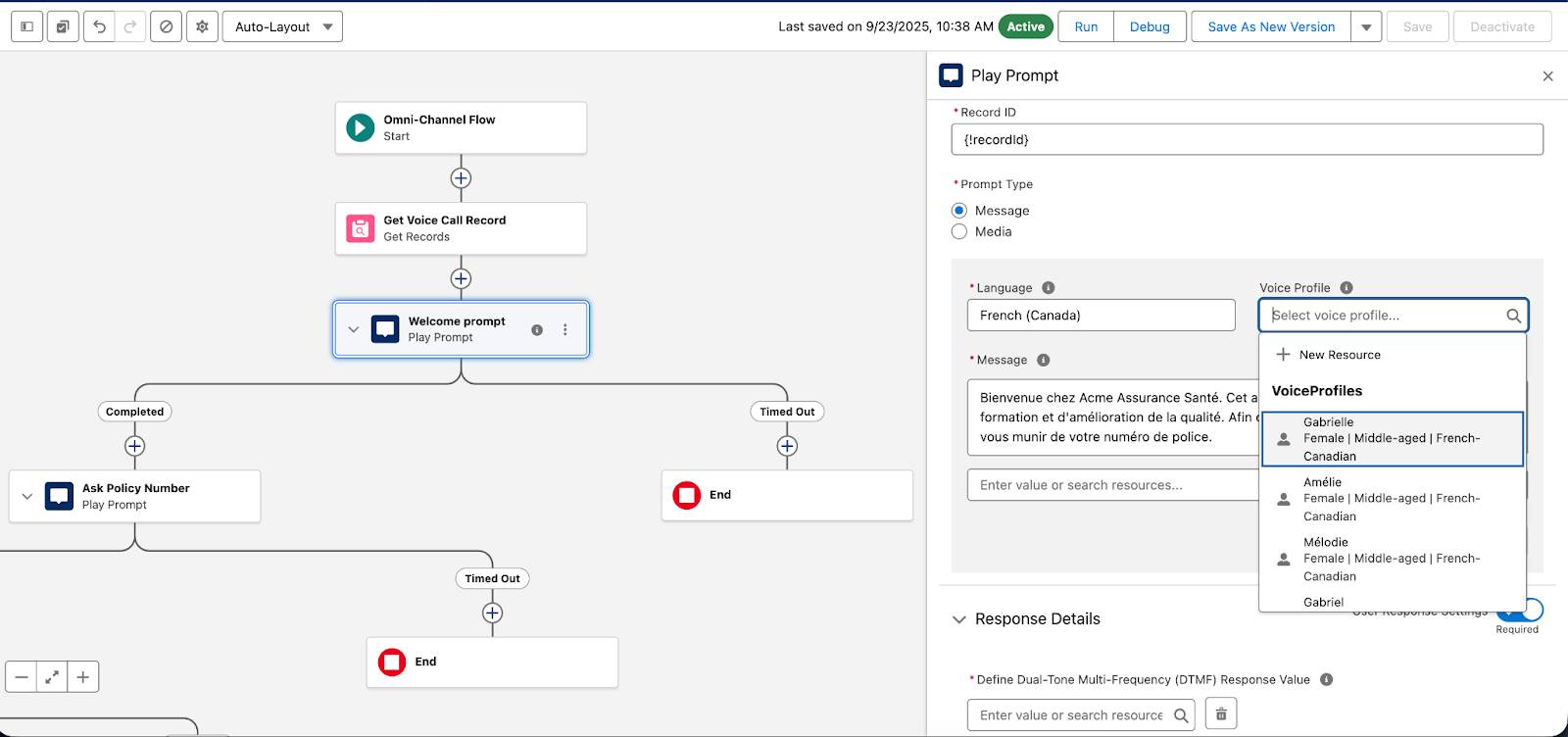Click the Get Voice Call Record icon
This screenshot has height=737, width=1568.
tap(361, 228)
